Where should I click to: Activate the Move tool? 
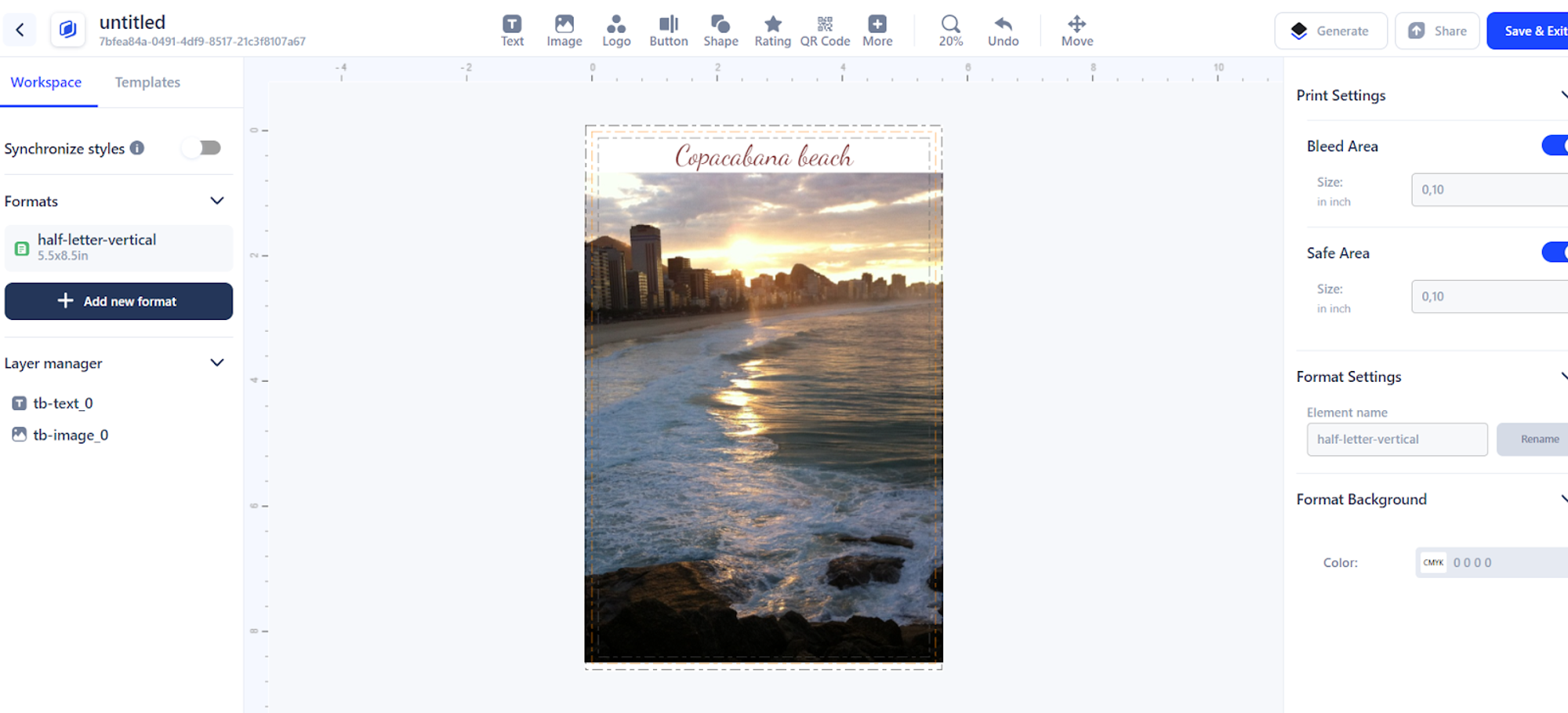coord(1077,31)
